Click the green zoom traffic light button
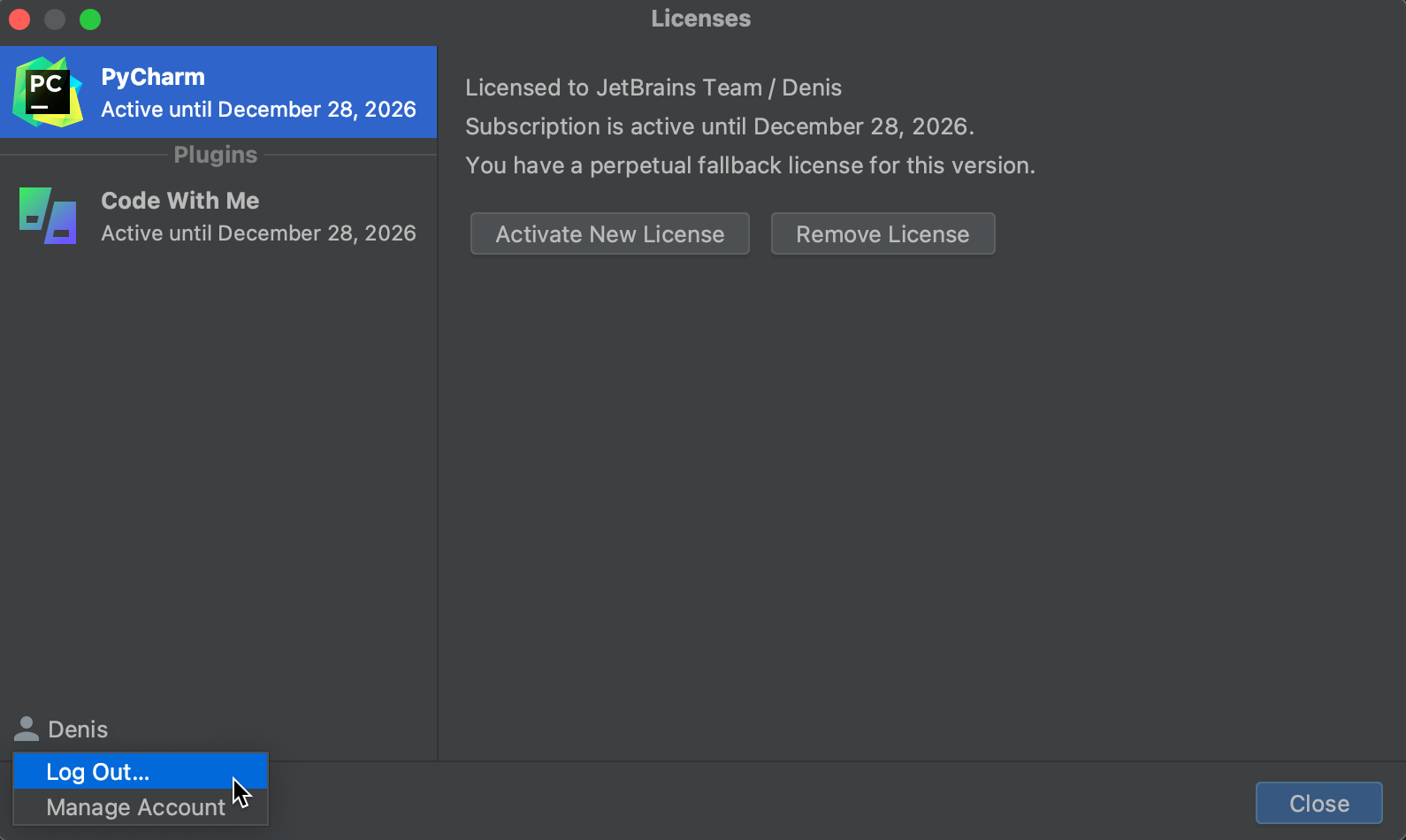This screenshot has height=840, width=1406. click(89, 19)
